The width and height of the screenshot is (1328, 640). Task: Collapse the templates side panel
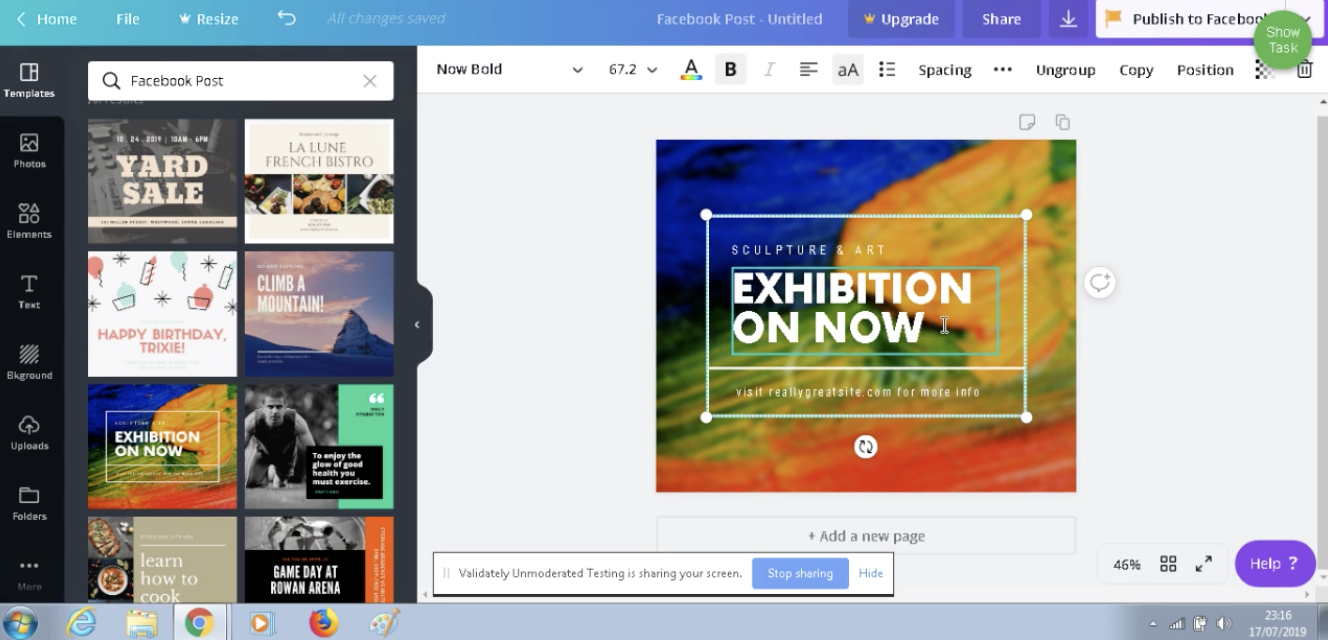[417, 324]
